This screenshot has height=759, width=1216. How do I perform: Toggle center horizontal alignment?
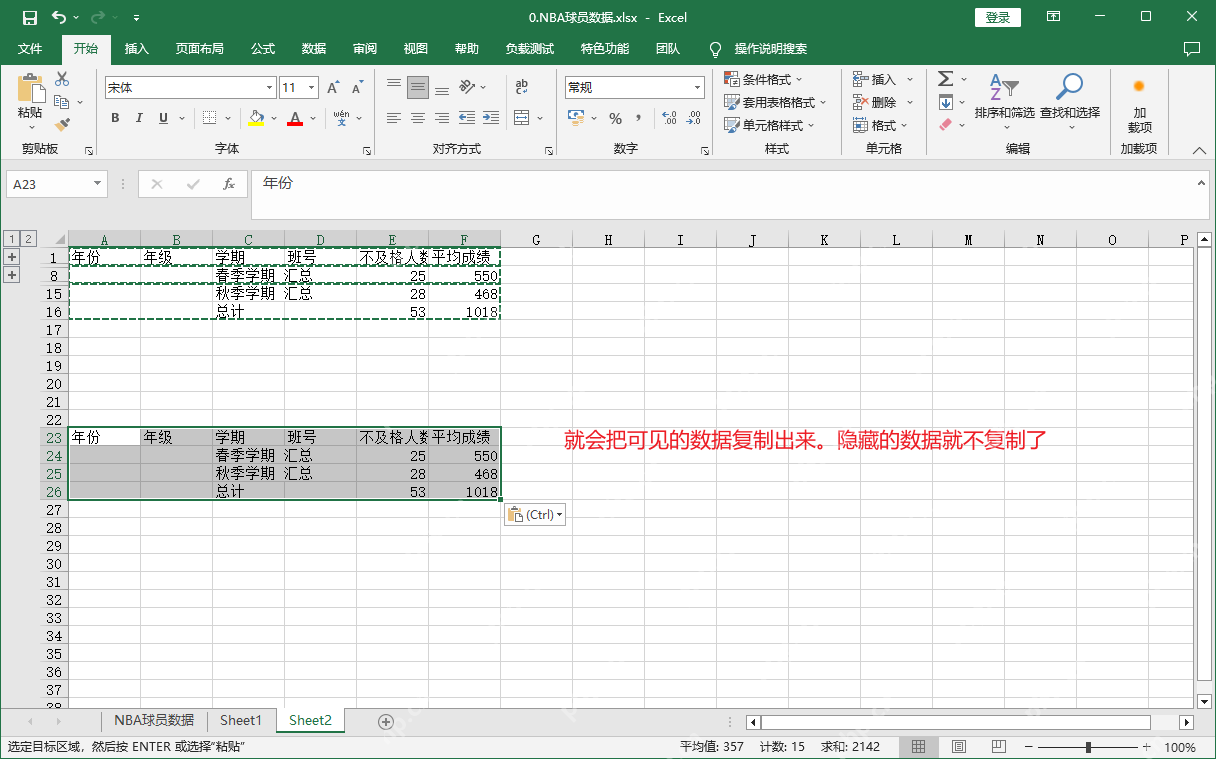(x=418, y=118)
